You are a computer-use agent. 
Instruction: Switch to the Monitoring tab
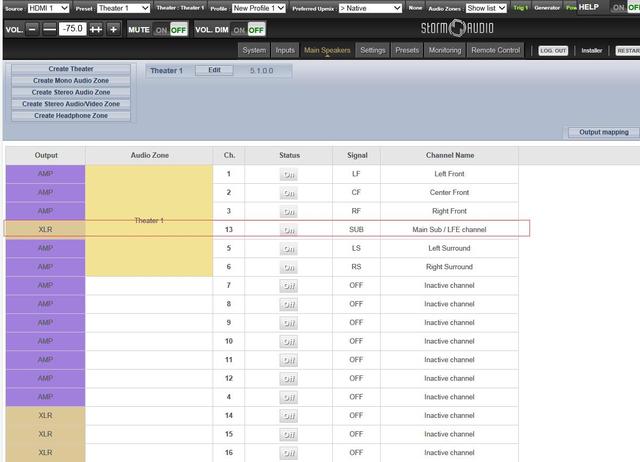click(x=444, y=50)
